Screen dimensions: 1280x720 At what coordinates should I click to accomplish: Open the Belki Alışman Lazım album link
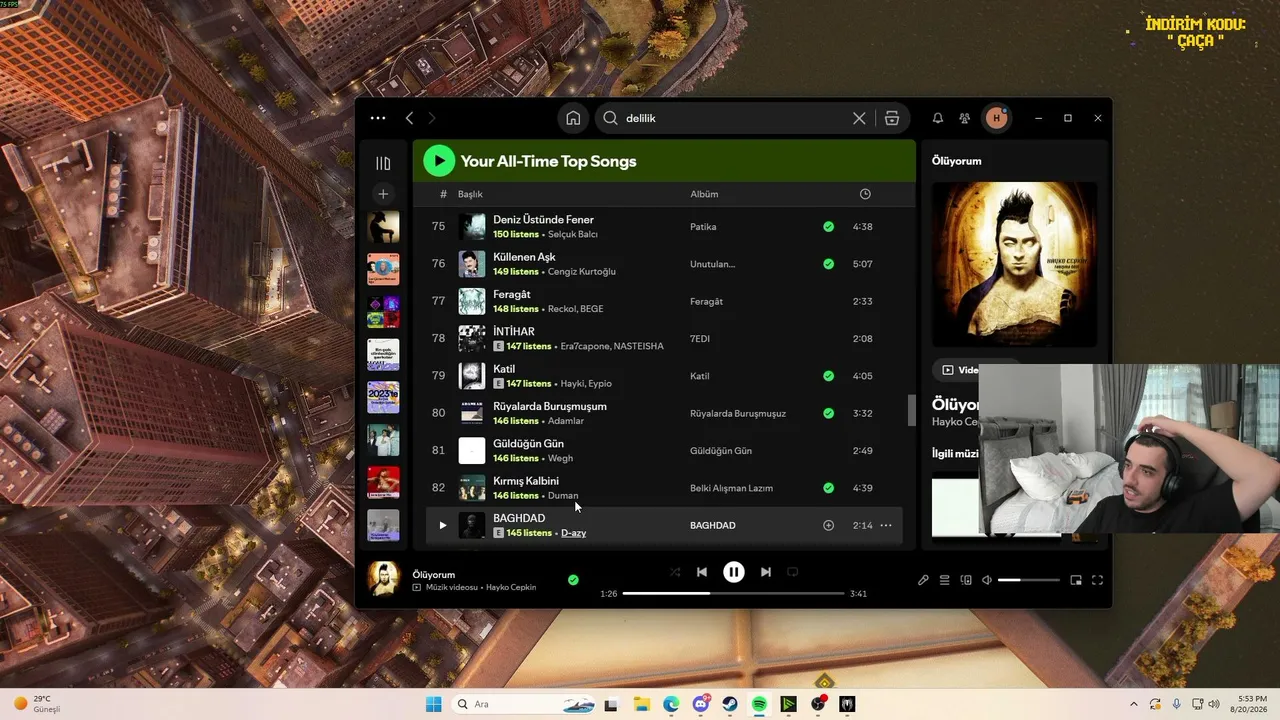click(x=732, y=488)
